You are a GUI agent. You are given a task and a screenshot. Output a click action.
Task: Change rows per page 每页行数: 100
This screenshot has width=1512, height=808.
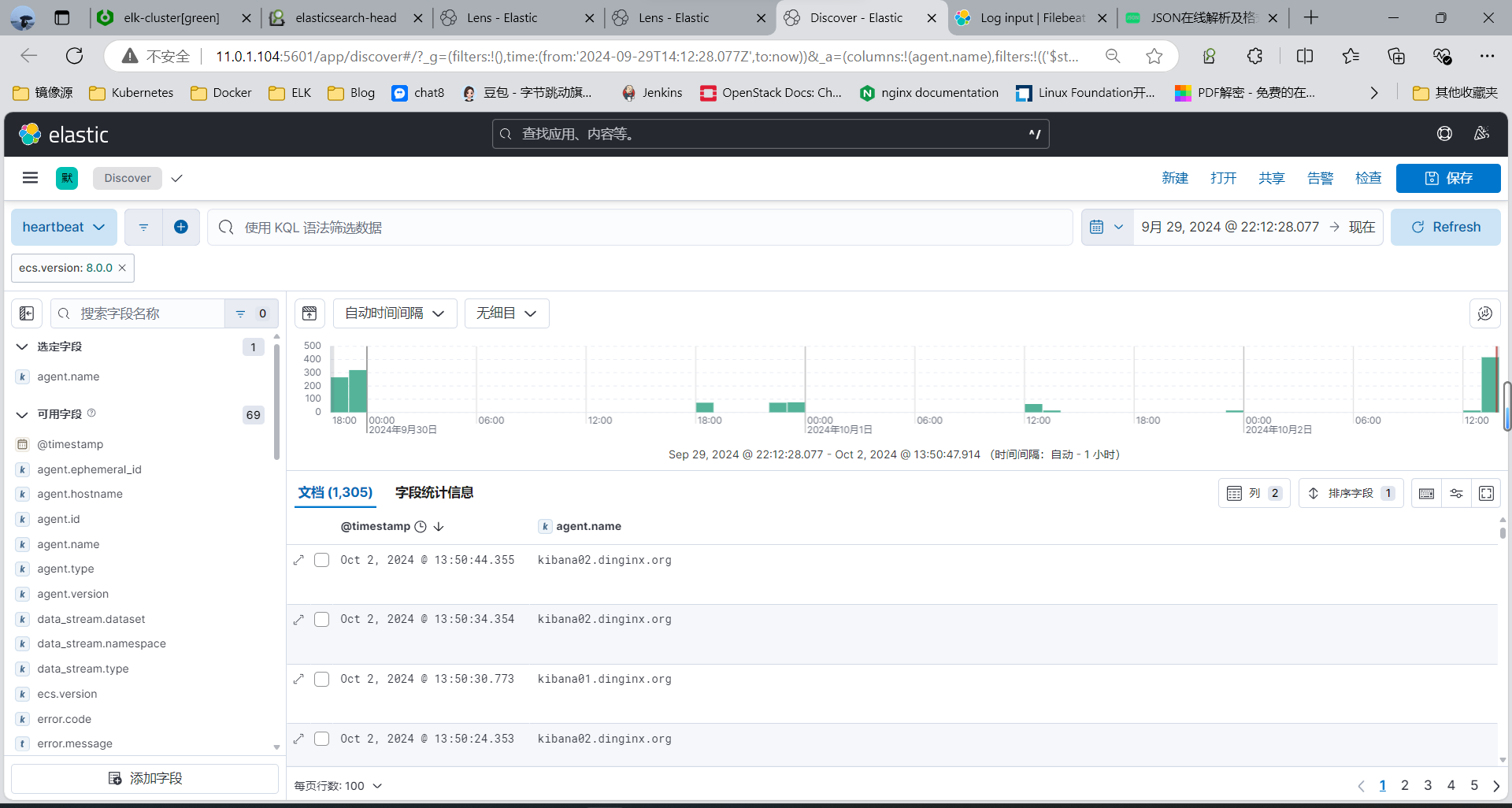338,786
